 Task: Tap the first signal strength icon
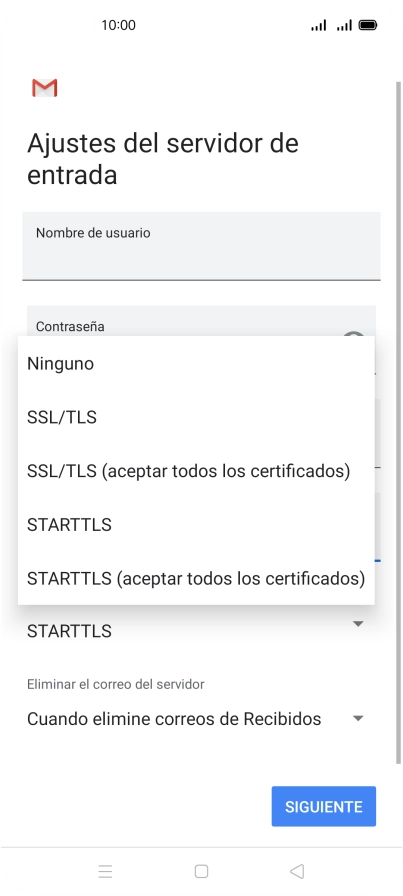pyautogui.click(x=318, y=25)
